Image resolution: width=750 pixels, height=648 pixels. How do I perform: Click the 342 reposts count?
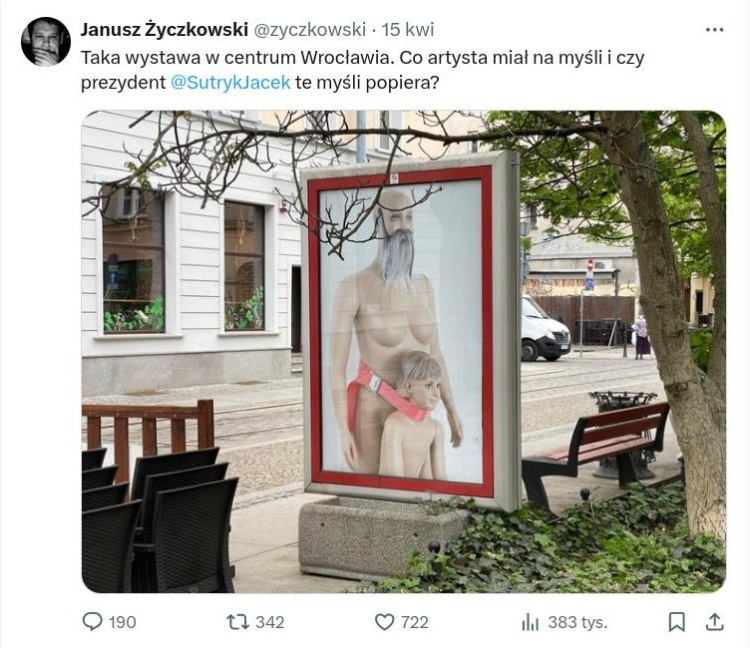(270, 622)
